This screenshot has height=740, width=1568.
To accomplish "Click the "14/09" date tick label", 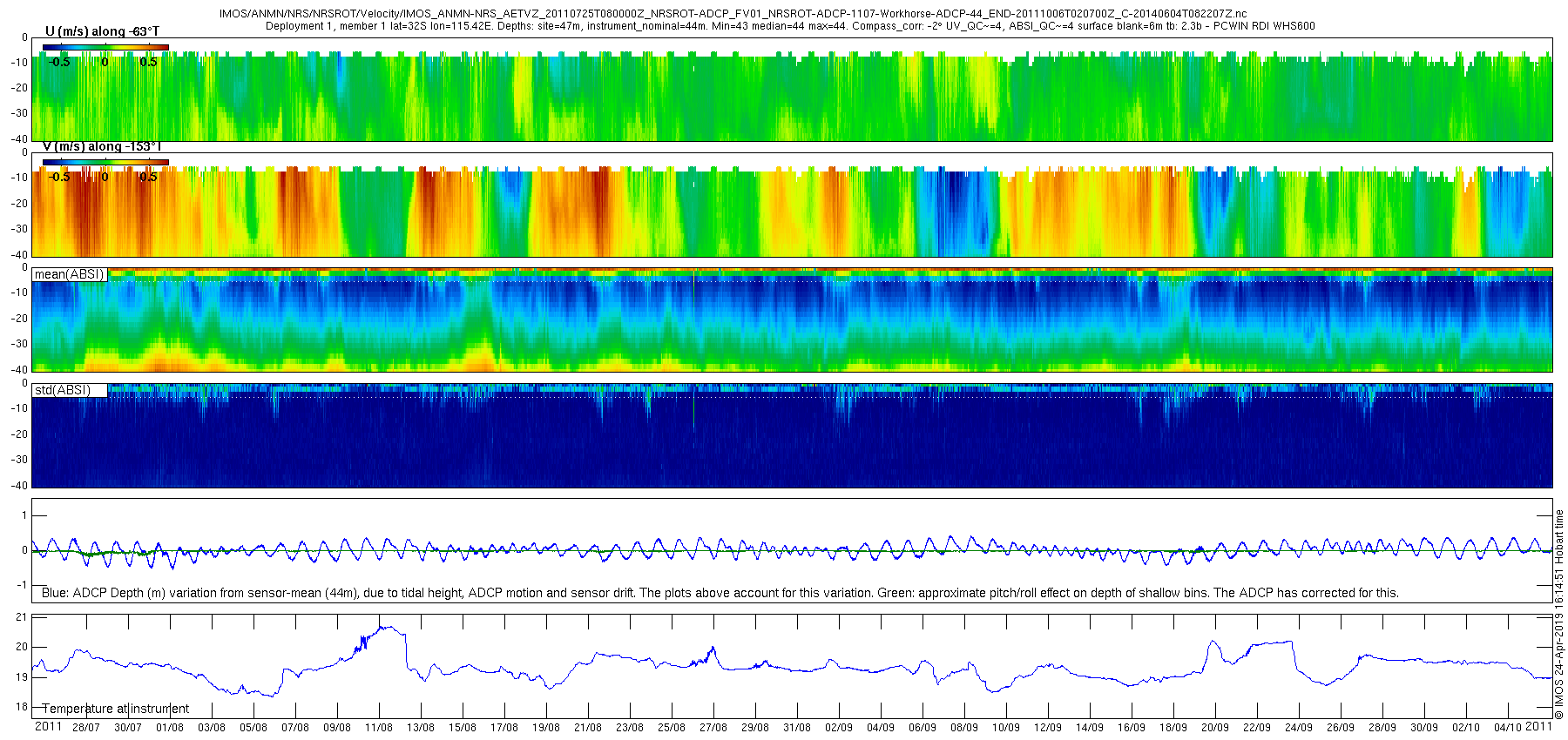I will click(1089, 728).
